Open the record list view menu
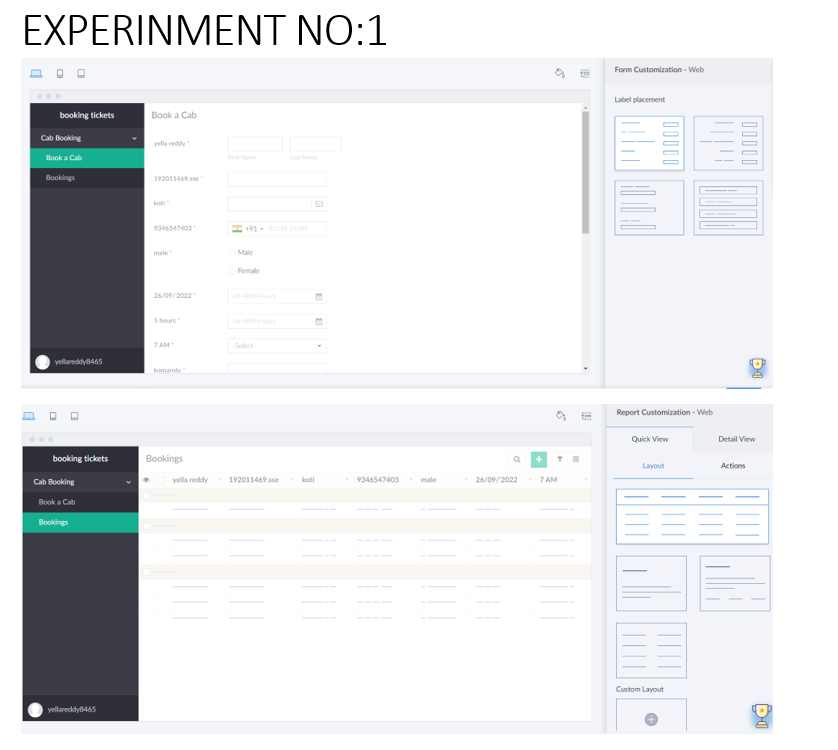Screen dimensions: 838x750 [x=576, y=459]
